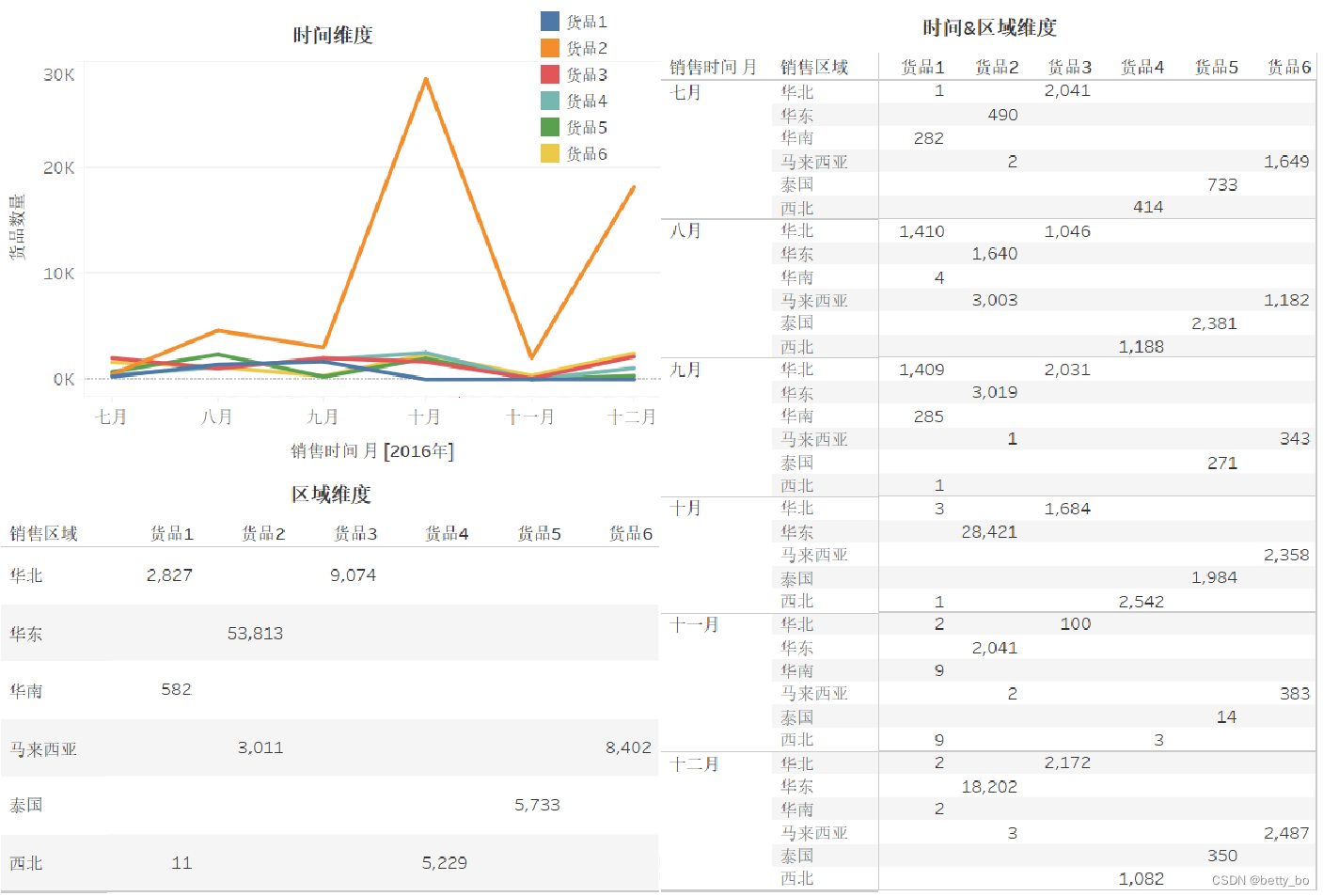Click the yellow 货品6 legend swatch
Viewport: 1323px width, 896px height.
coord(550,152)
